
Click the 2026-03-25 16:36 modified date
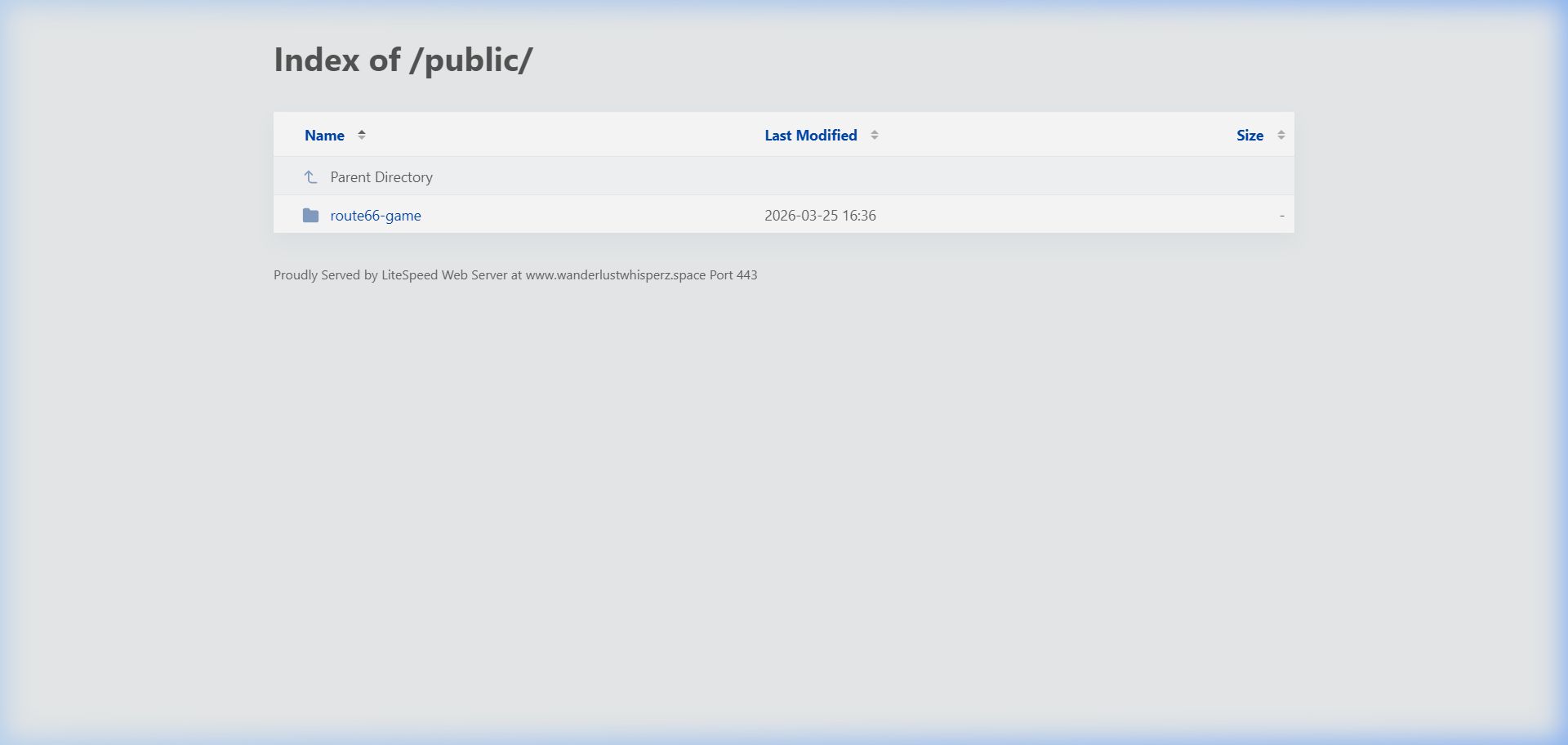pyautogui.click(x=820, y=216)
